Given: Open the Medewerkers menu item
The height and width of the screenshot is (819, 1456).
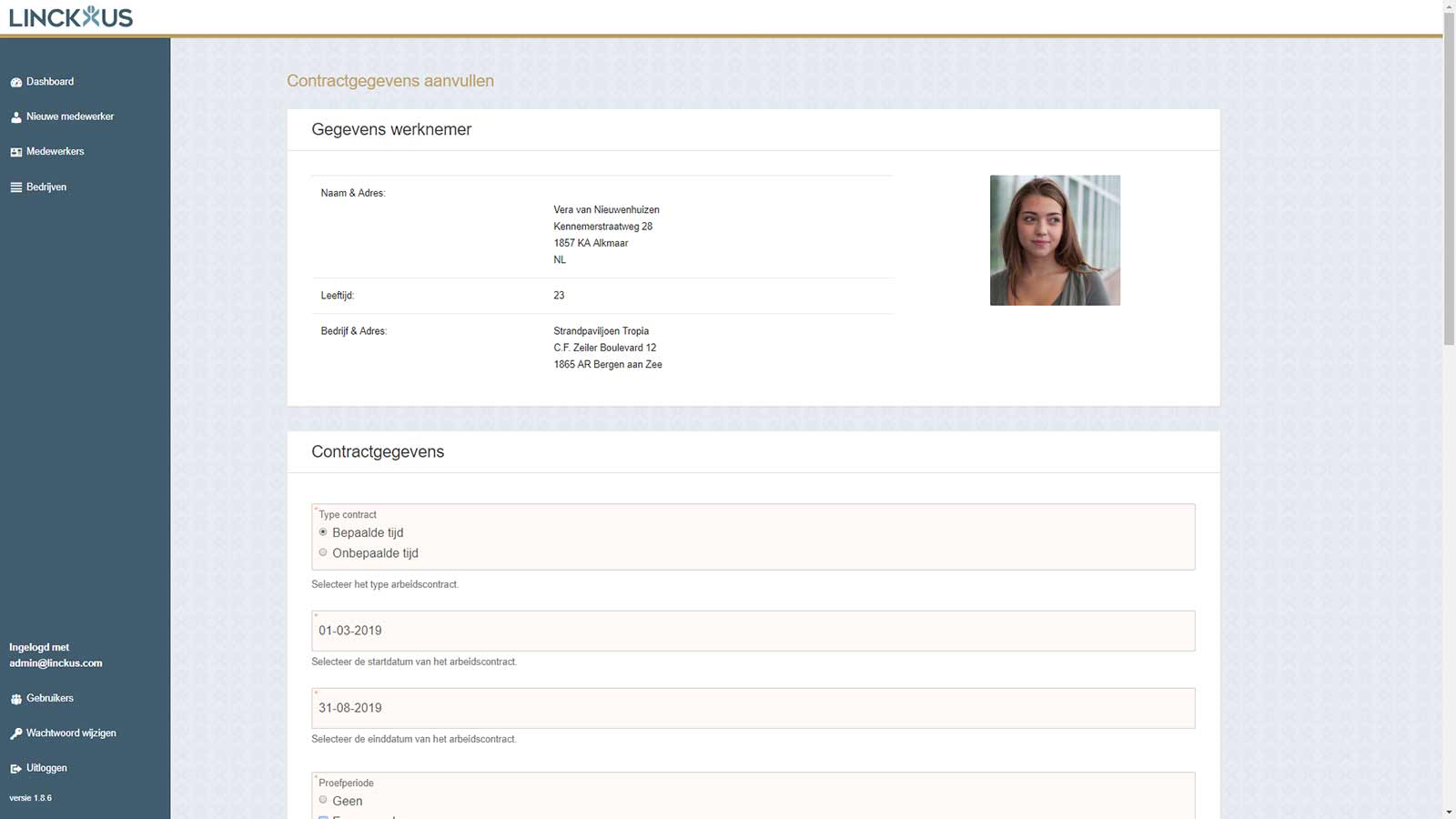Looking at the screenshot, I should pyautogui.click(x=55, y=152).
